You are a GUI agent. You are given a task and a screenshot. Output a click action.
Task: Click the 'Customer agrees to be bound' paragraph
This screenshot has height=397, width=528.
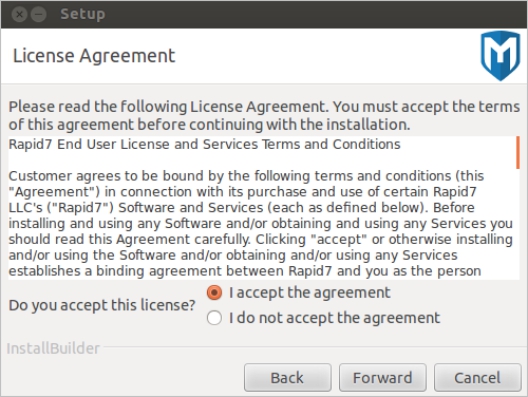pos(261,224)
